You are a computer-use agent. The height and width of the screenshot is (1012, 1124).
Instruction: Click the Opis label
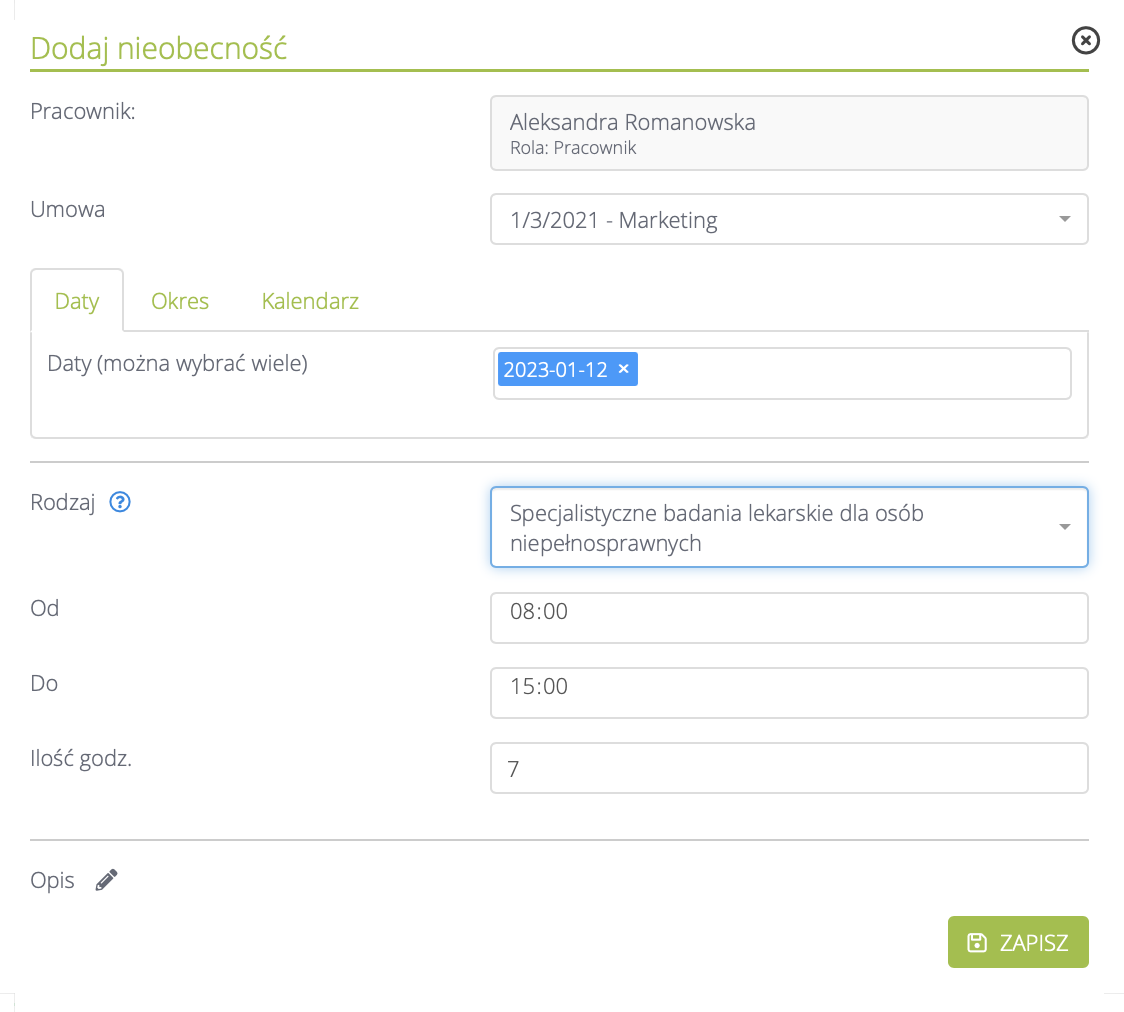pyautogui.click(x=53, y=881)
